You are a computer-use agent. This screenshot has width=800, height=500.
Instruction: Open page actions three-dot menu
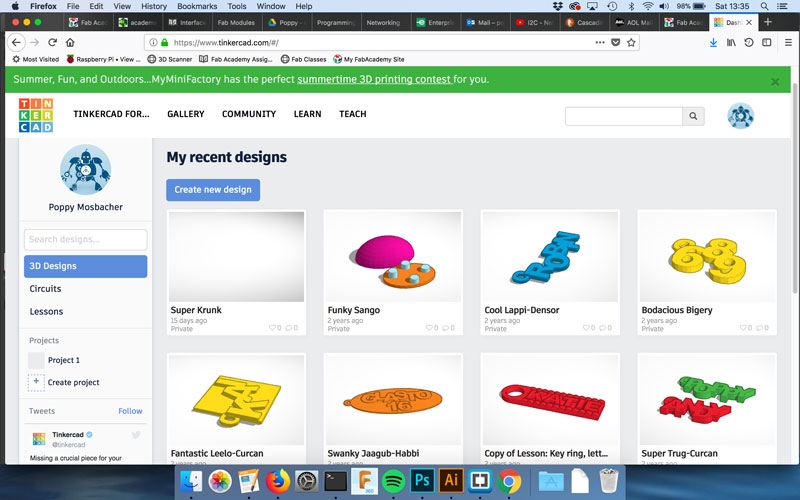(599, 42)
